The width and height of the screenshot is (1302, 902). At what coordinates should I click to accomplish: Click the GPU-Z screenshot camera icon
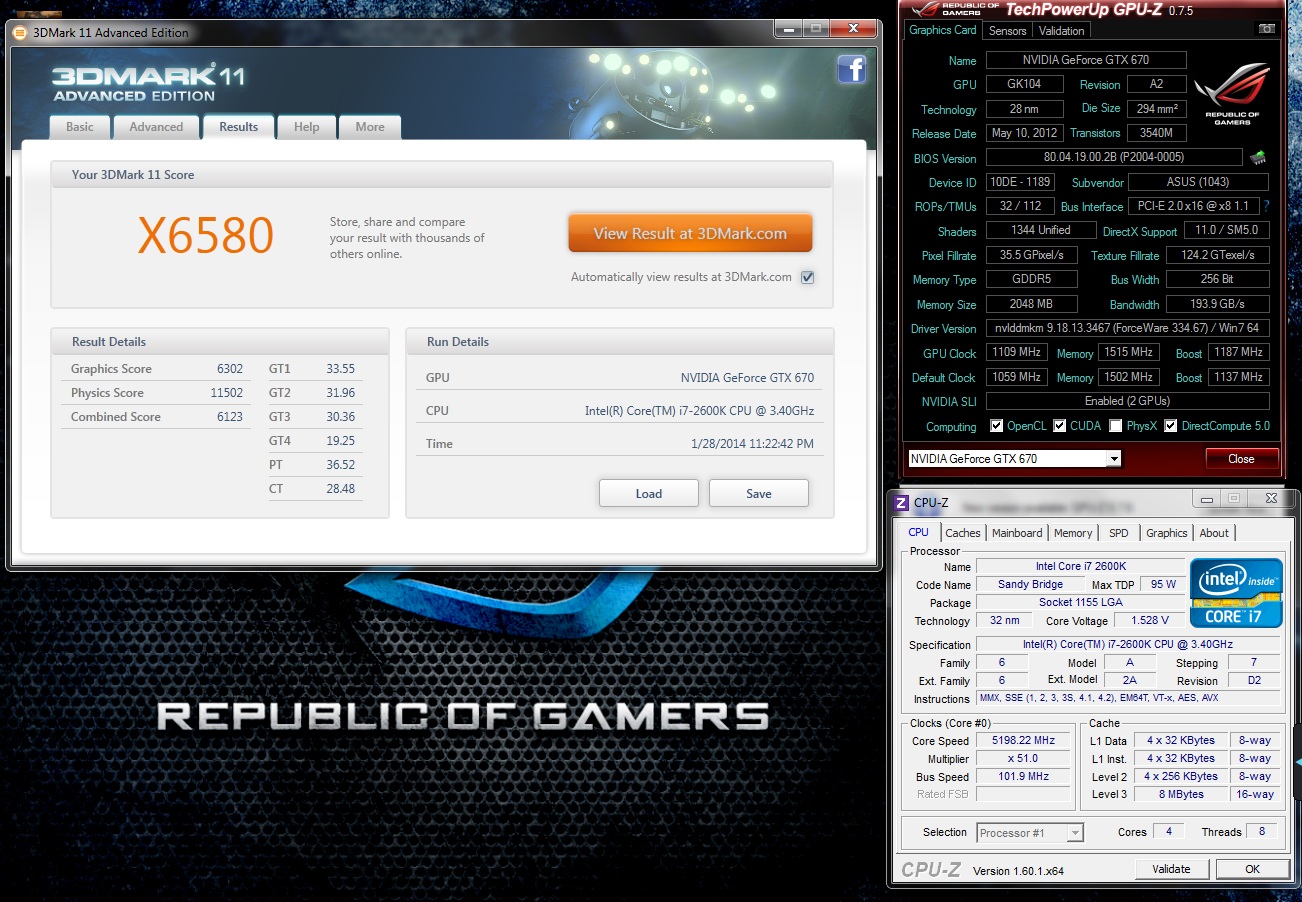coord(1267,30)
